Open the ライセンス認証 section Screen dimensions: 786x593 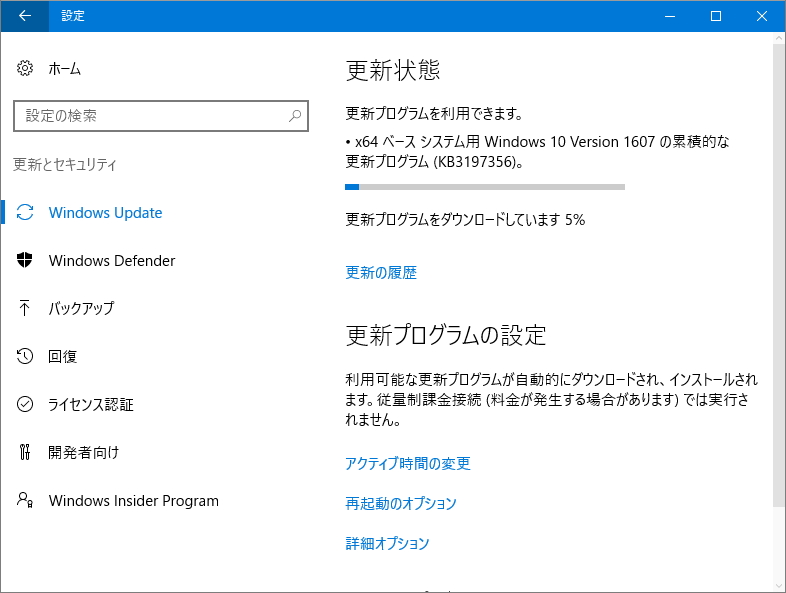(x=91, y=405)
